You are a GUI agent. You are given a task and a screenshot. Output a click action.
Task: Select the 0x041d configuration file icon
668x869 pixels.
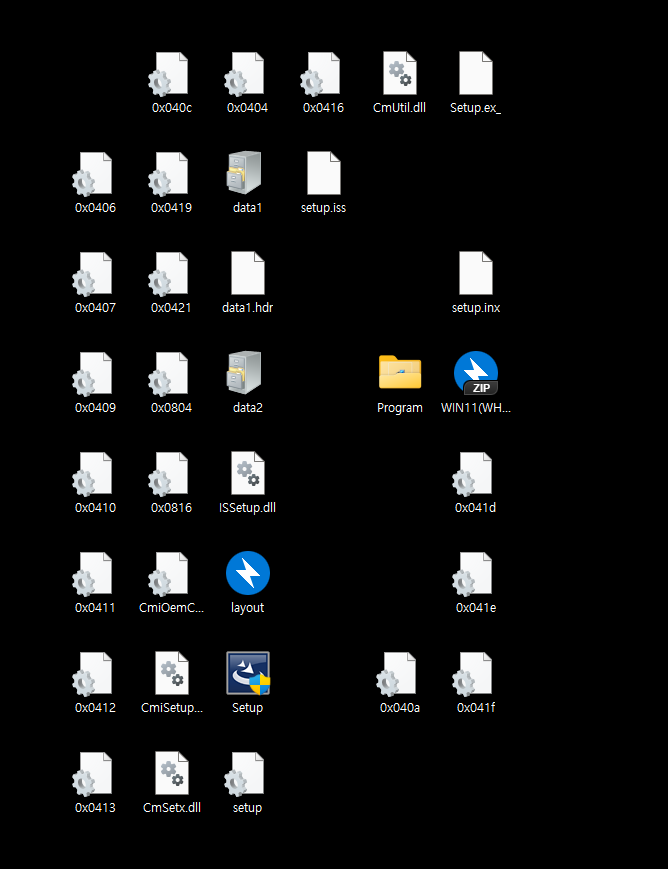pyautogui.click(x=472, y=474)
